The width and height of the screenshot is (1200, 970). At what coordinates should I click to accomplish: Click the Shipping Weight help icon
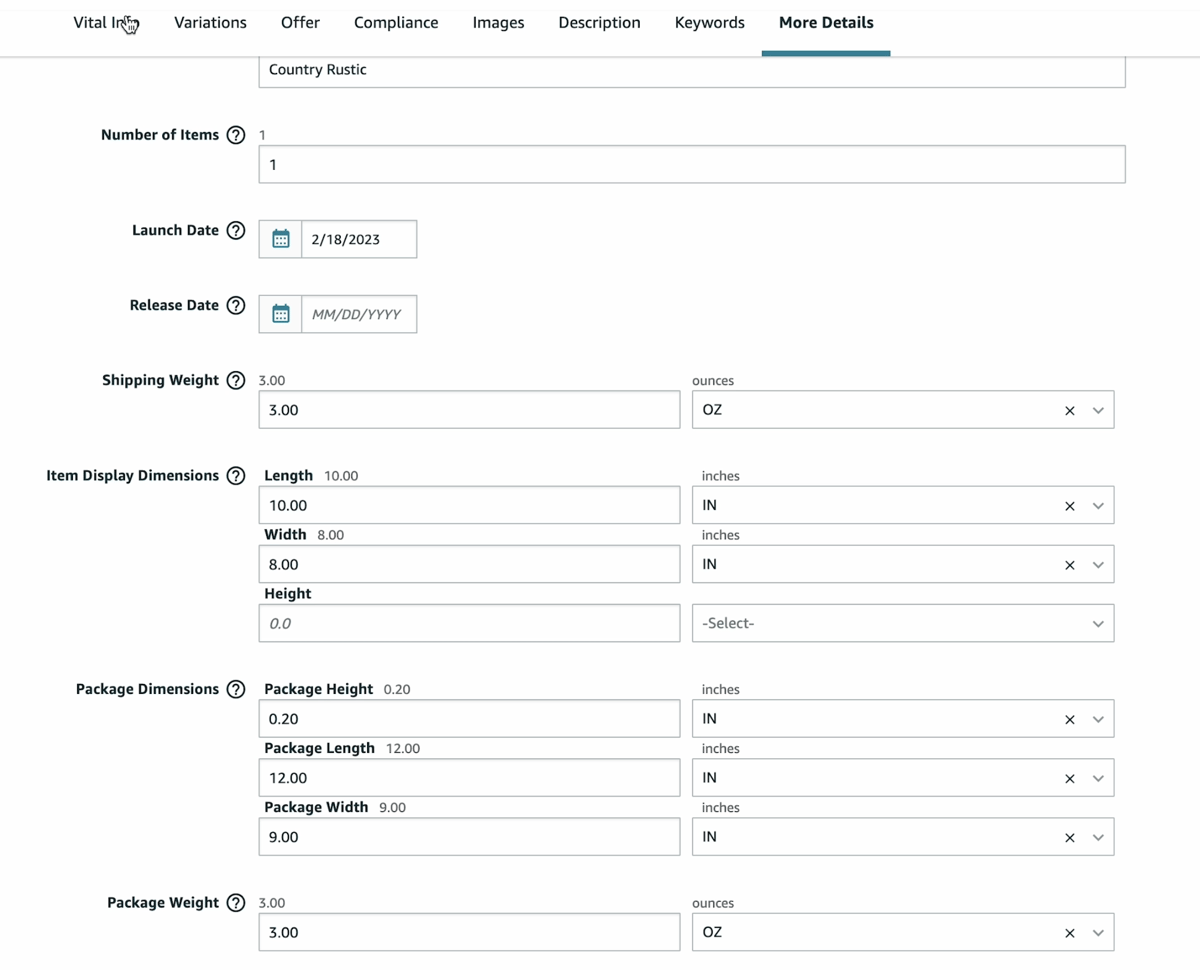point(235,380)
